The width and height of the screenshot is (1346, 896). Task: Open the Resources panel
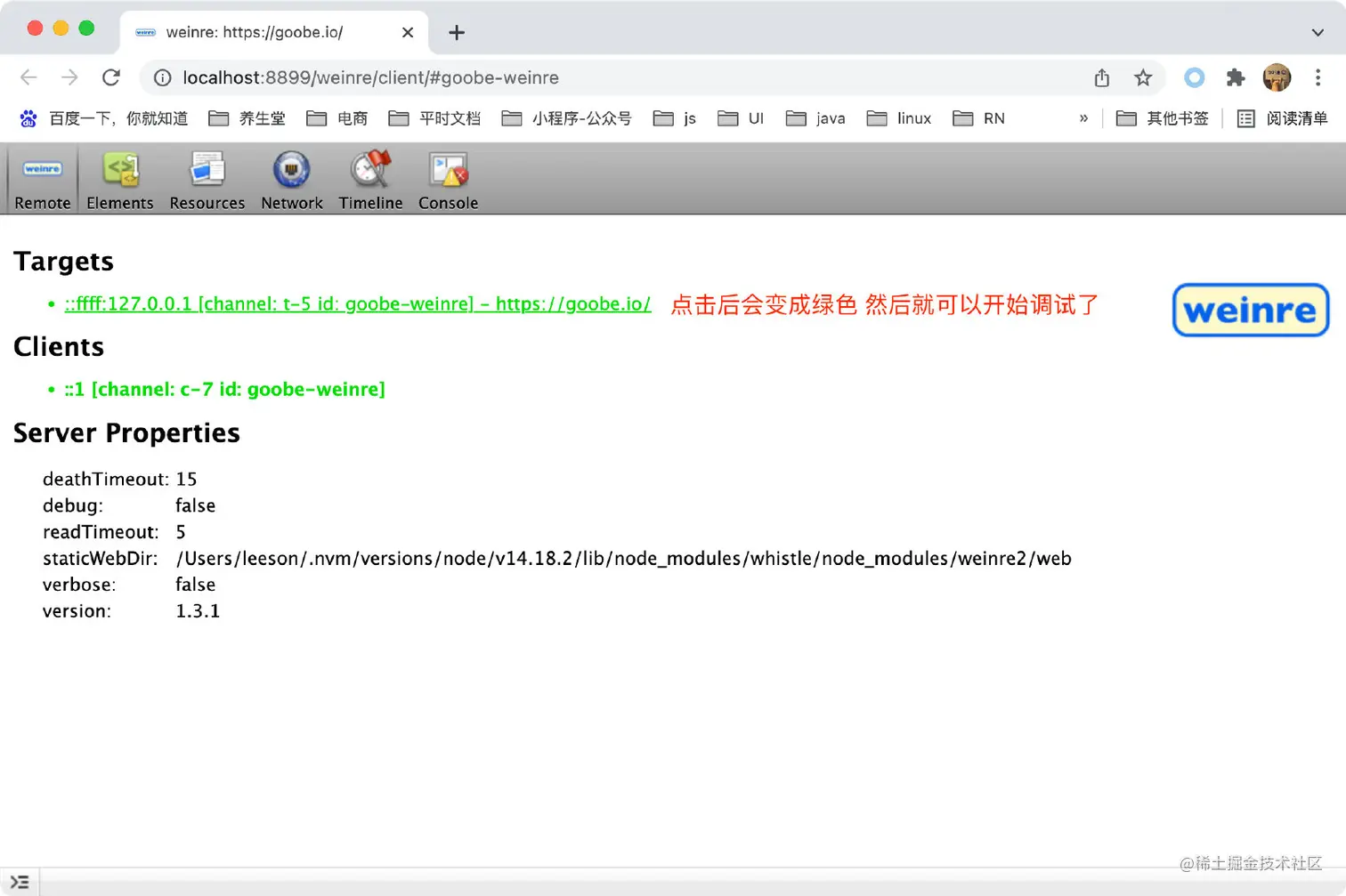tap(207, 180)
